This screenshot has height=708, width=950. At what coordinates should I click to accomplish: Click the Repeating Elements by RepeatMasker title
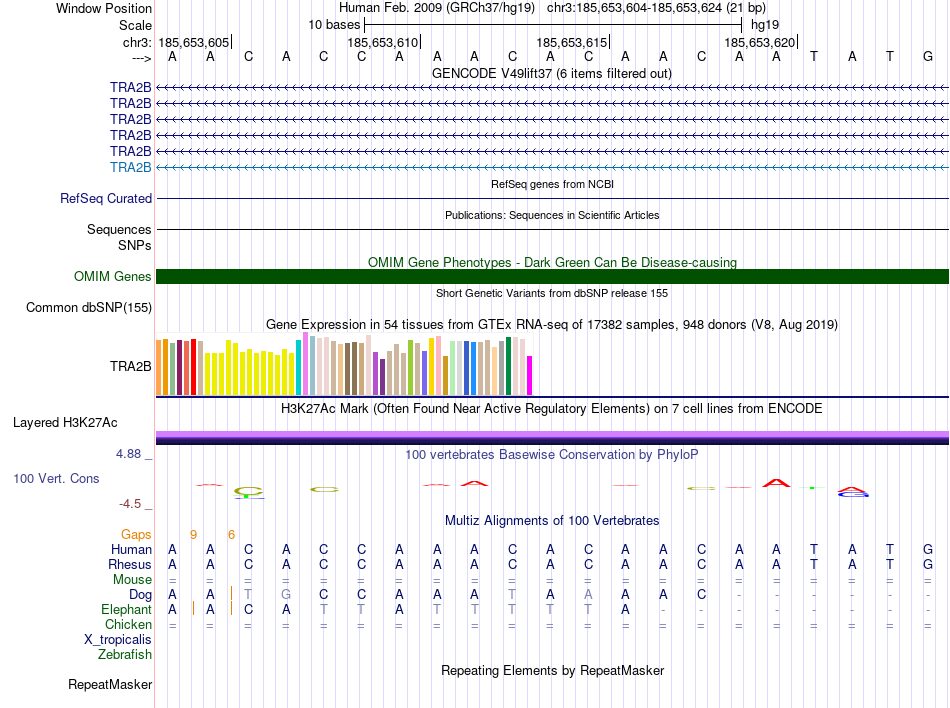[x=552, y=670]
